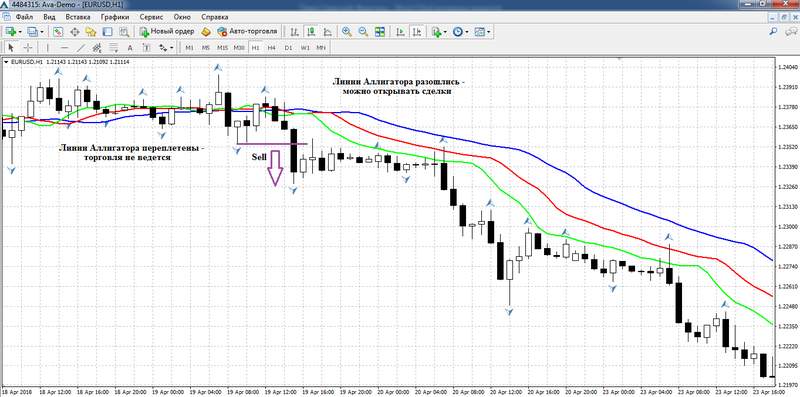Select the trendline drawing tool
This screenshot has width=800, height=397.
[81, 47]
